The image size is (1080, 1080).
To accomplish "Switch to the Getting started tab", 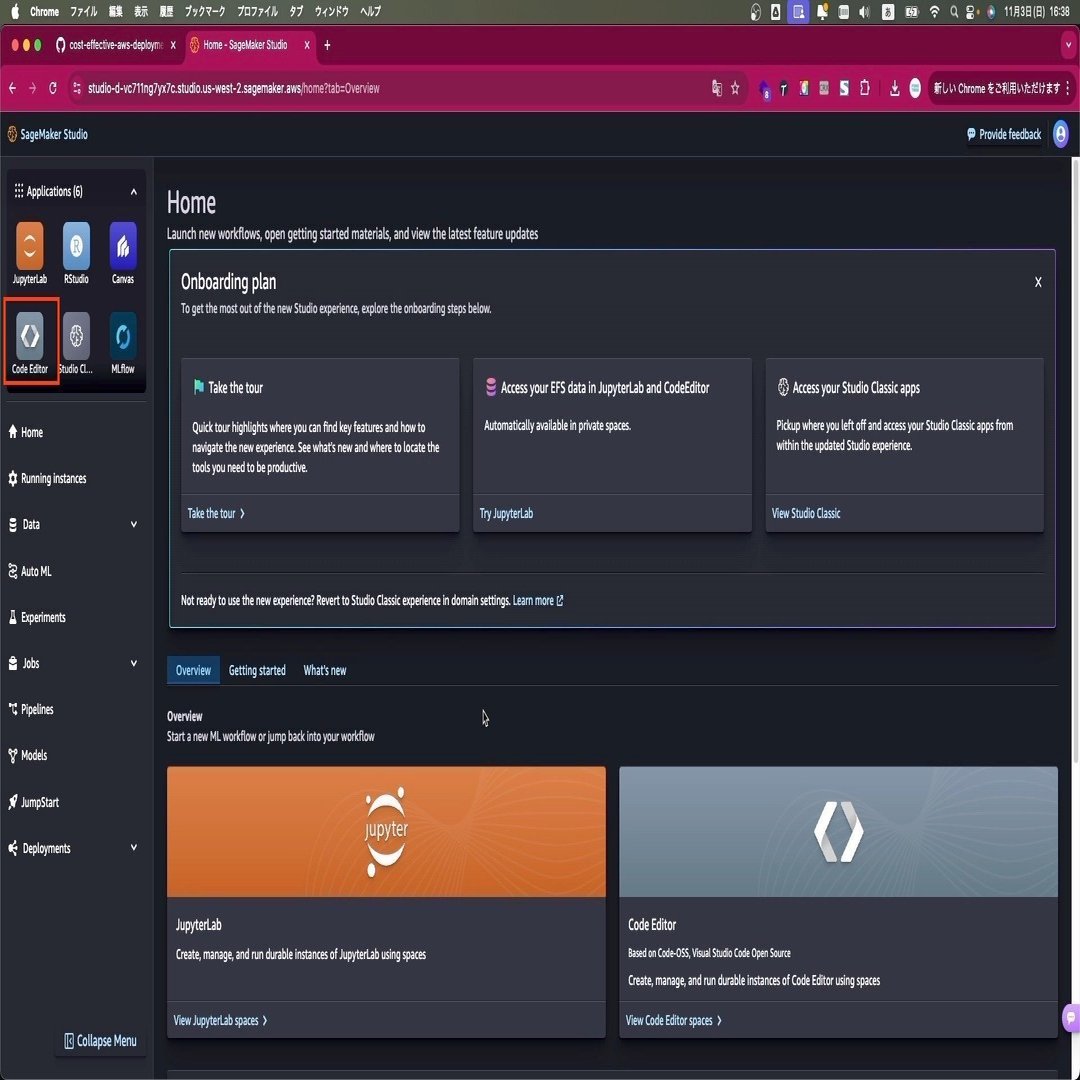I will coord(257,670).
